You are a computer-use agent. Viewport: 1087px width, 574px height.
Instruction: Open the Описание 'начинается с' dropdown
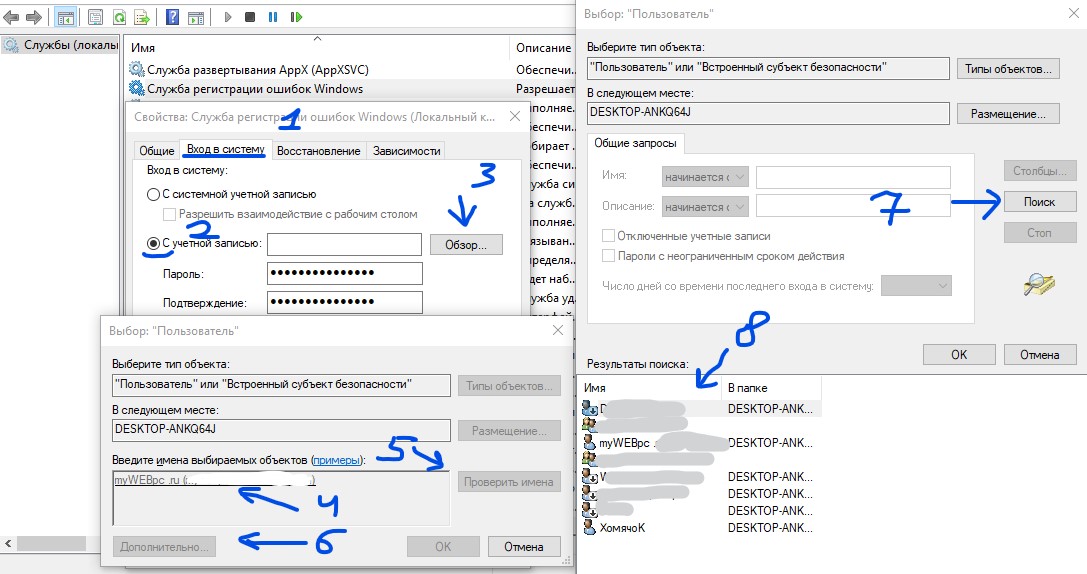tap(705, 207)
